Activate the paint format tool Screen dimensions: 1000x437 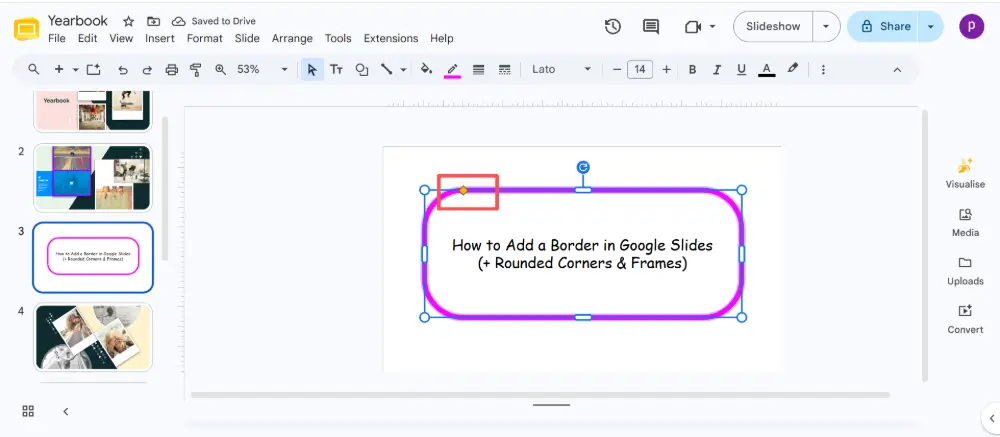click(196, 70)
